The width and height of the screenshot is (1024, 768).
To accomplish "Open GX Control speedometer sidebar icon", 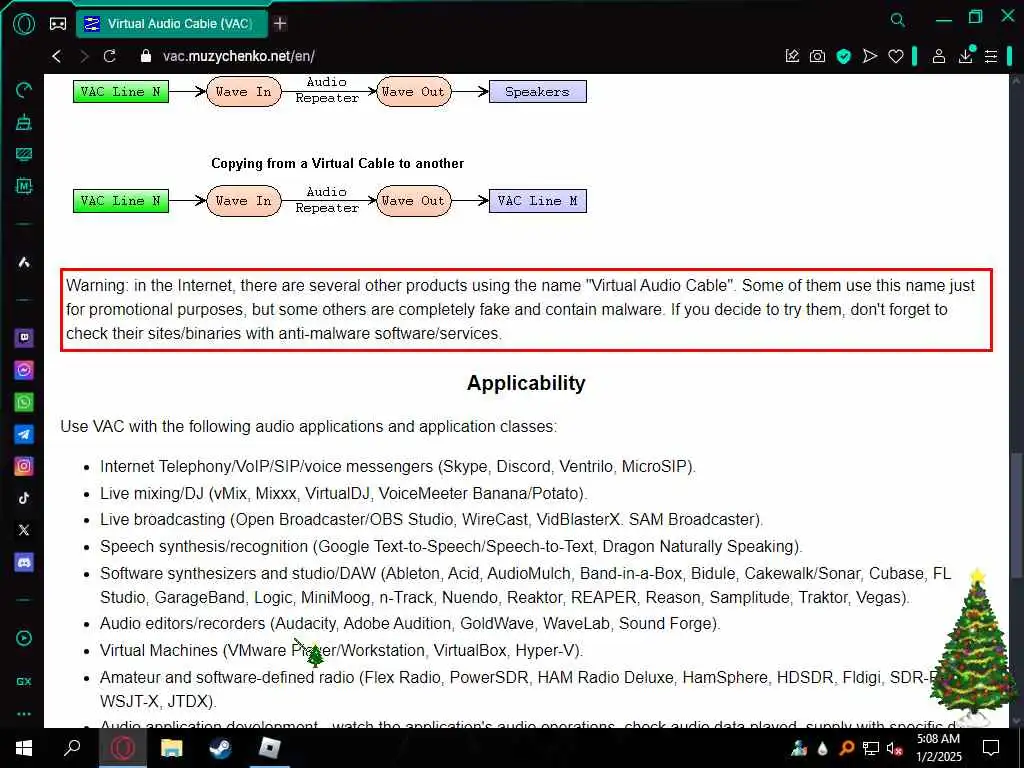I will pos(24,90).
